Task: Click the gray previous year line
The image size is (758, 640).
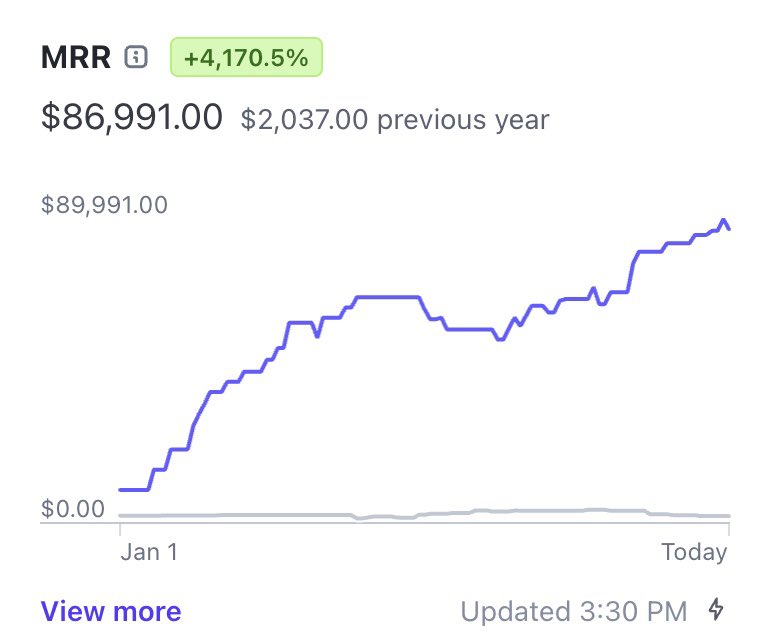Action: (x=424, y=514)
